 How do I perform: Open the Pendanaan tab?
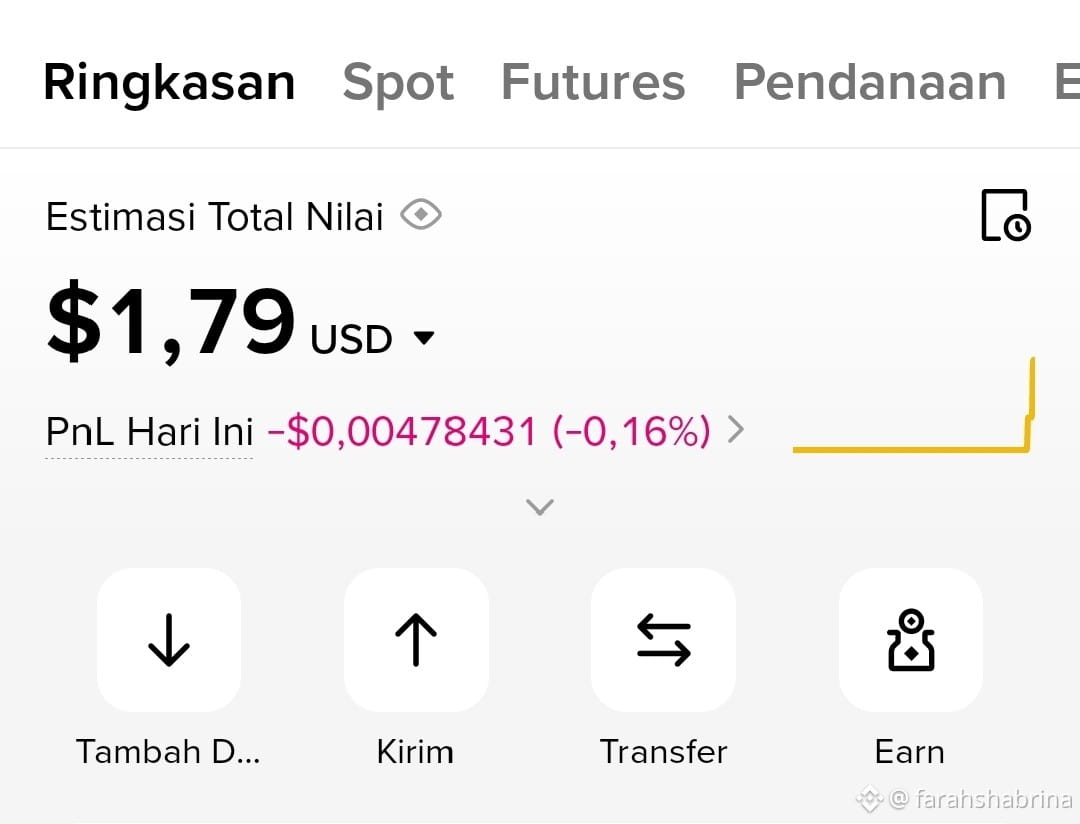tap(870, 82)
